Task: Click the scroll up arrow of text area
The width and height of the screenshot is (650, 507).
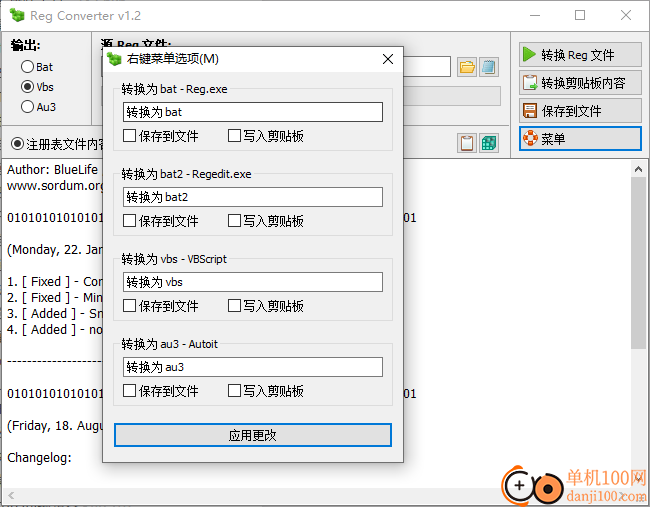Action: 638,169
